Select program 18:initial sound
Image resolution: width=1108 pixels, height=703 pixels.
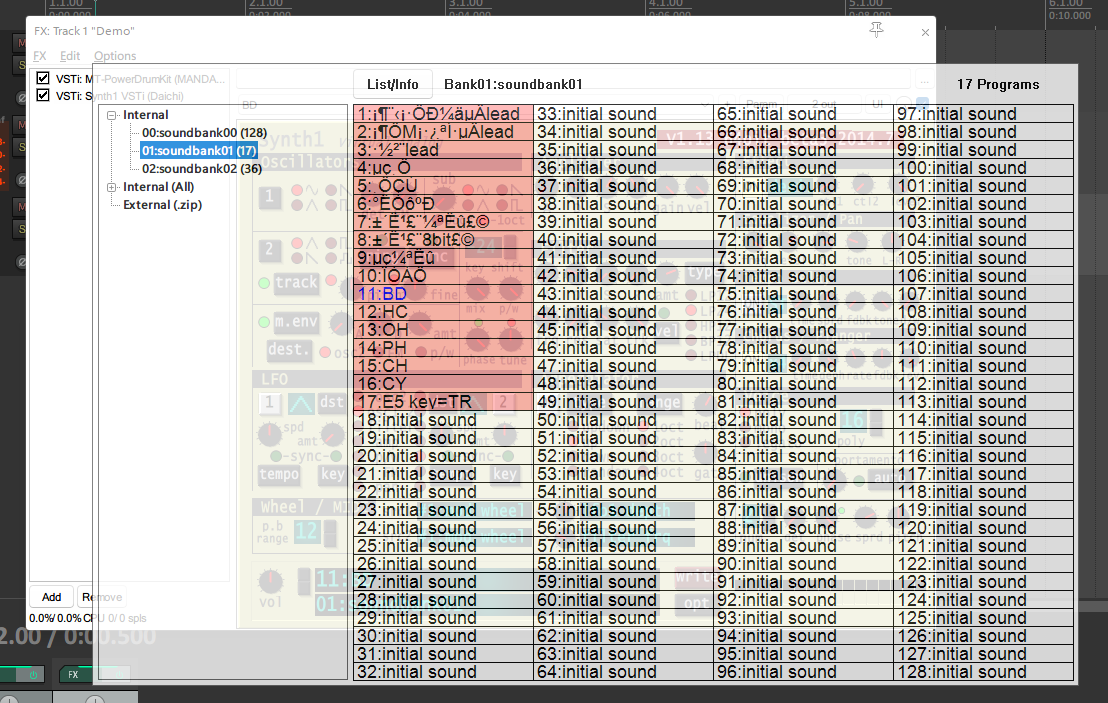click(x=443, y=420)
